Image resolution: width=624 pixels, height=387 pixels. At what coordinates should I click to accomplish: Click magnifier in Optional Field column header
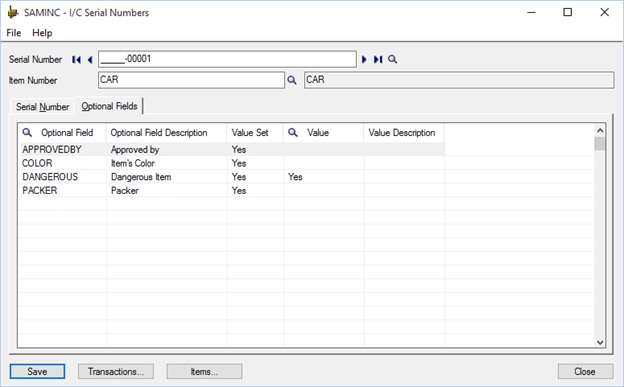pos(27,133)
